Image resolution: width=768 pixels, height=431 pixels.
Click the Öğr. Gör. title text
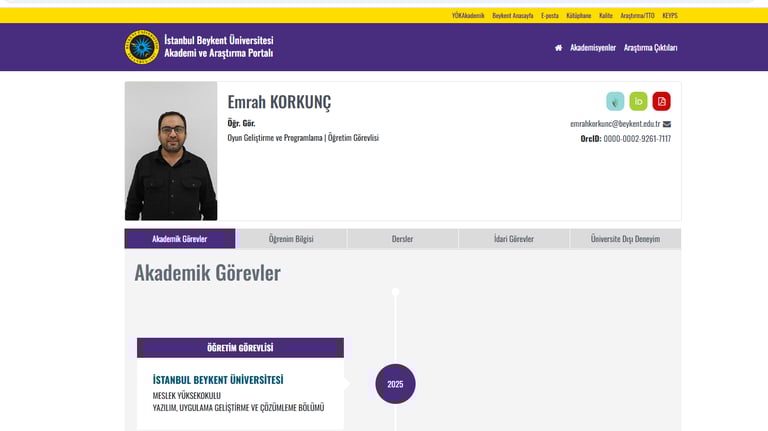241,123
